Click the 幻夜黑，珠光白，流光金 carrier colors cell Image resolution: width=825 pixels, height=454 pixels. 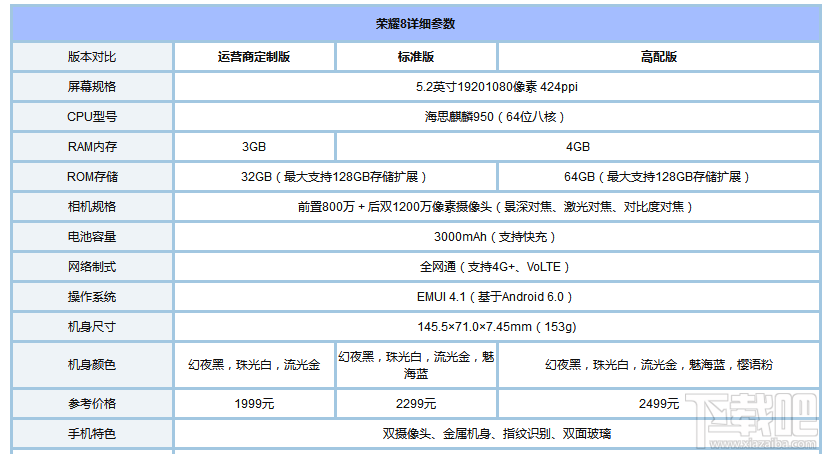(x=254, y=365)
